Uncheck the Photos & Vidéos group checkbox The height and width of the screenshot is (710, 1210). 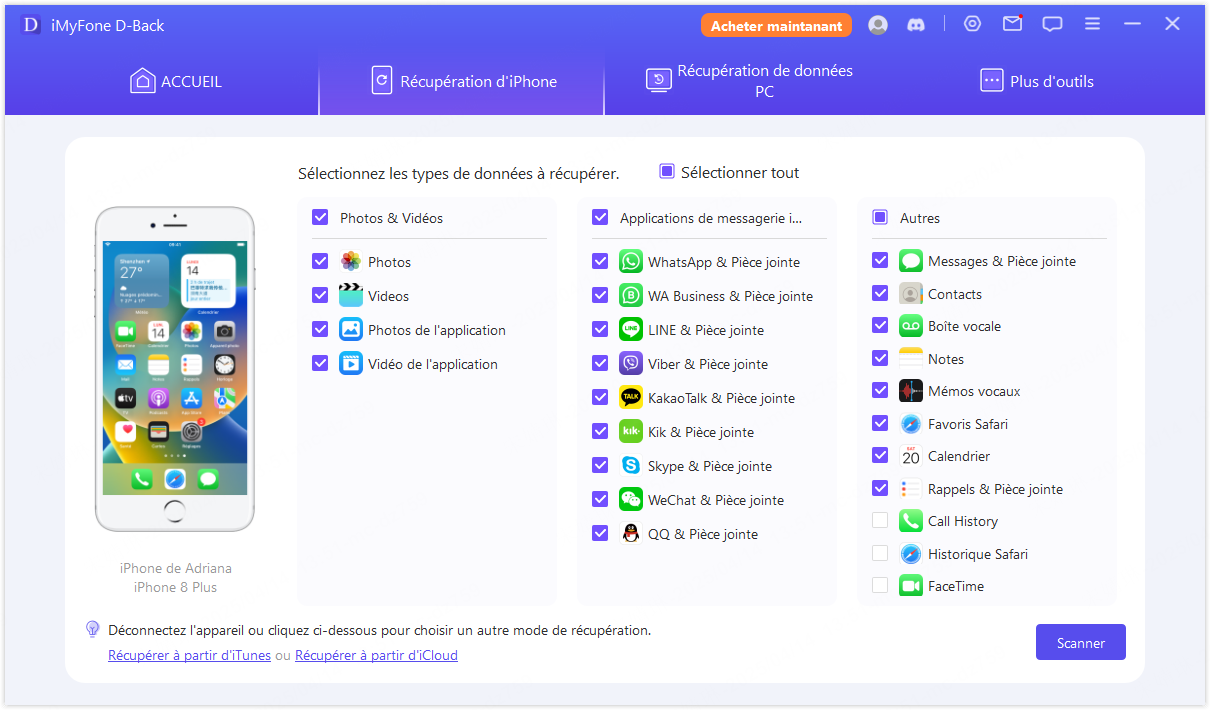click(x=320, y=217)
